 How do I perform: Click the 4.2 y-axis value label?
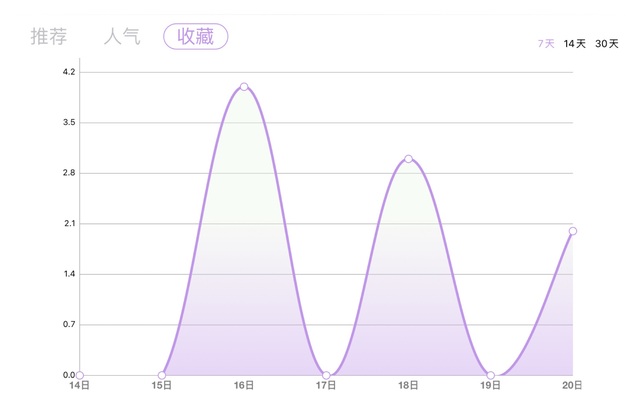(69, 72)
